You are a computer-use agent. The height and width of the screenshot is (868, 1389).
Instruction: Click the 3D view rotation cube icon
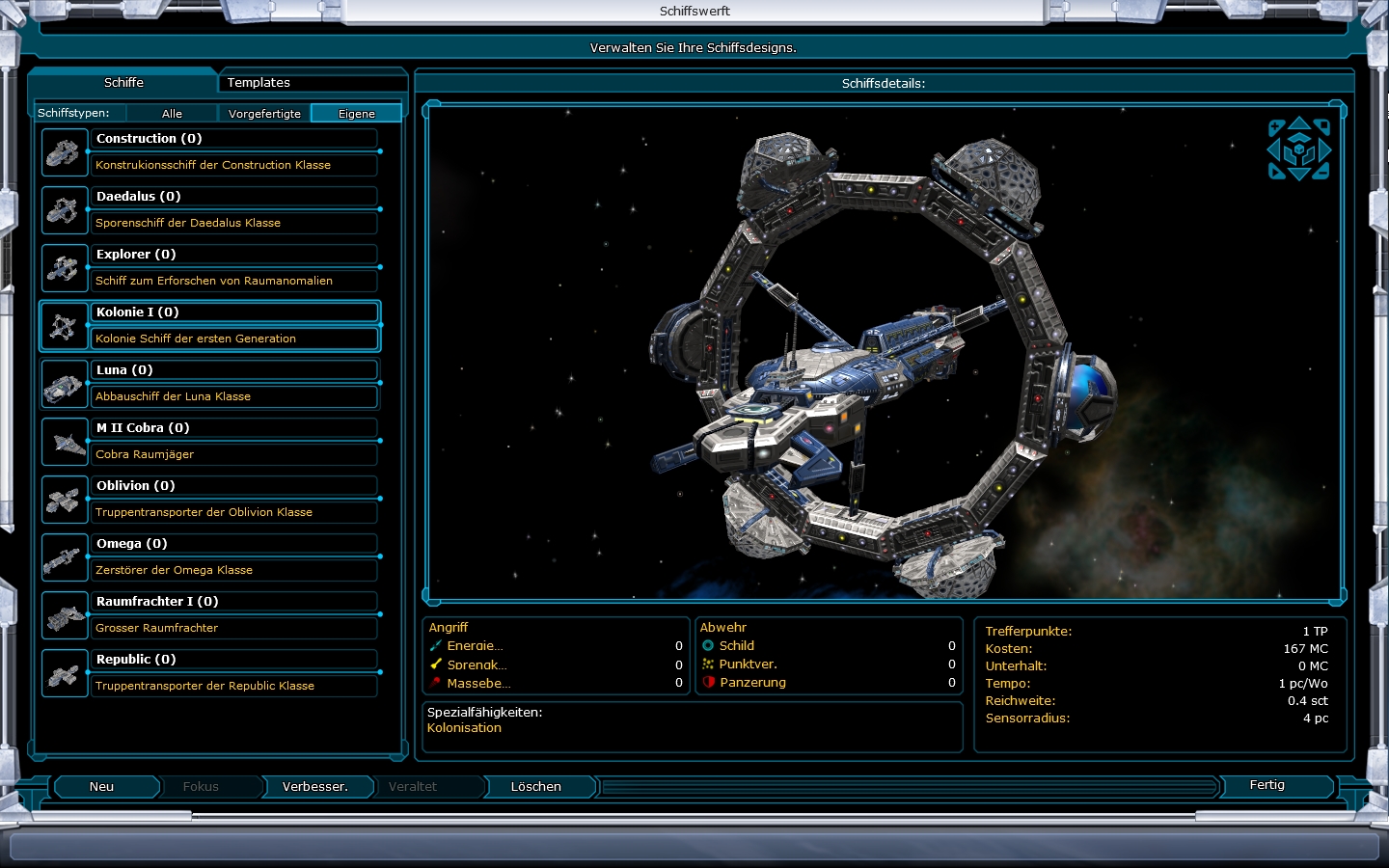[1298, 149]
